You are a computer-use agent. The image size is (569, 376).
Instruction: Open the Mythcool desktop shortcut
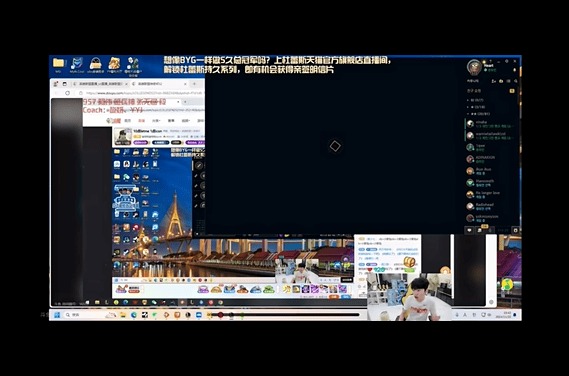tap(77, 65)
